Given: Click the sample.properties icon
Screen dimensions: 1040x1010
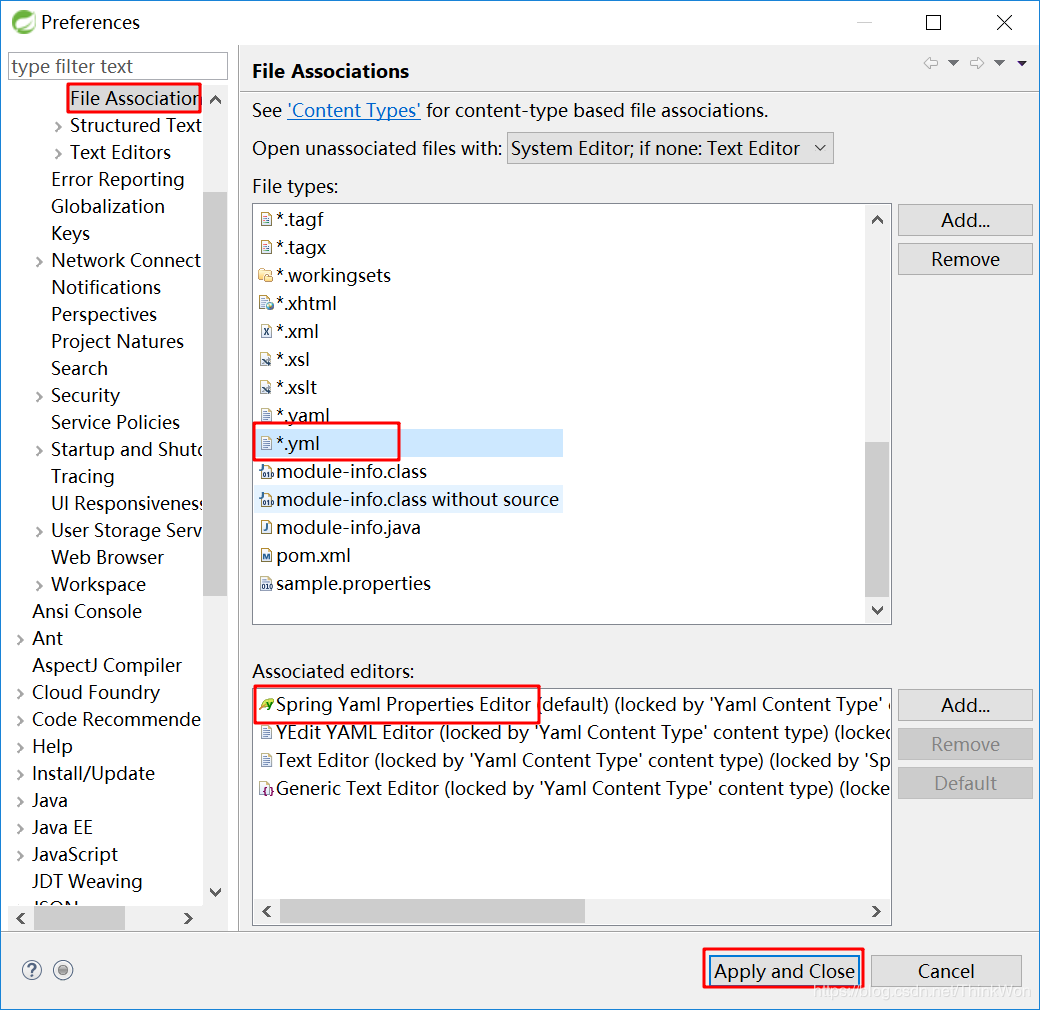Looking at the screenshot, I should point(266,584).
